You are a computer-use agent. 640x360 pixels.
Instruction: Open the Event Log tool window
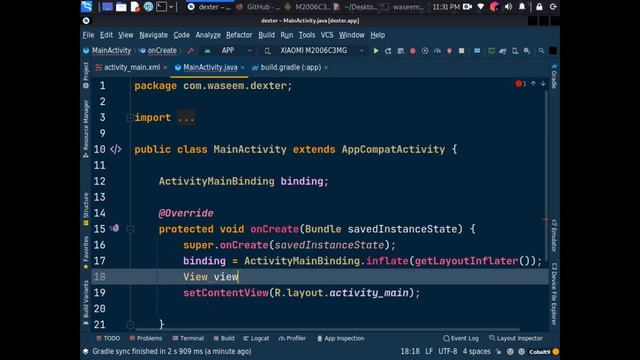point(461,338)
